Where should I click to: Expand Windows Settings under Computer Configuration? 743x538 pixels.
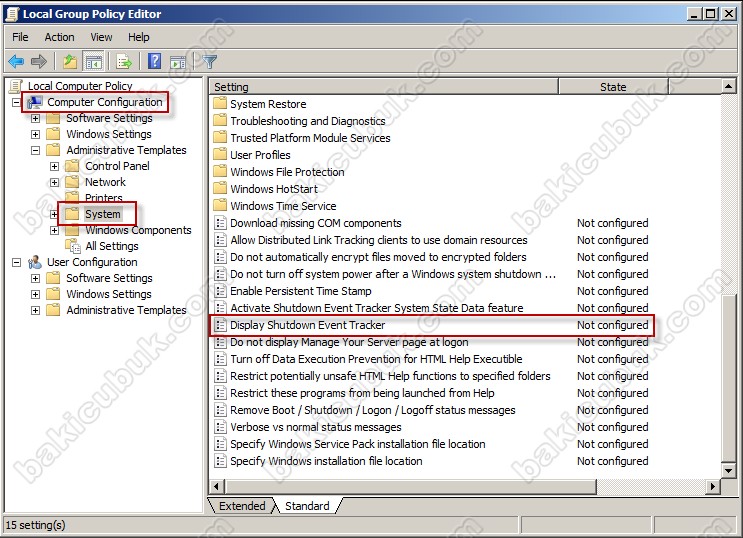[36, 134]
